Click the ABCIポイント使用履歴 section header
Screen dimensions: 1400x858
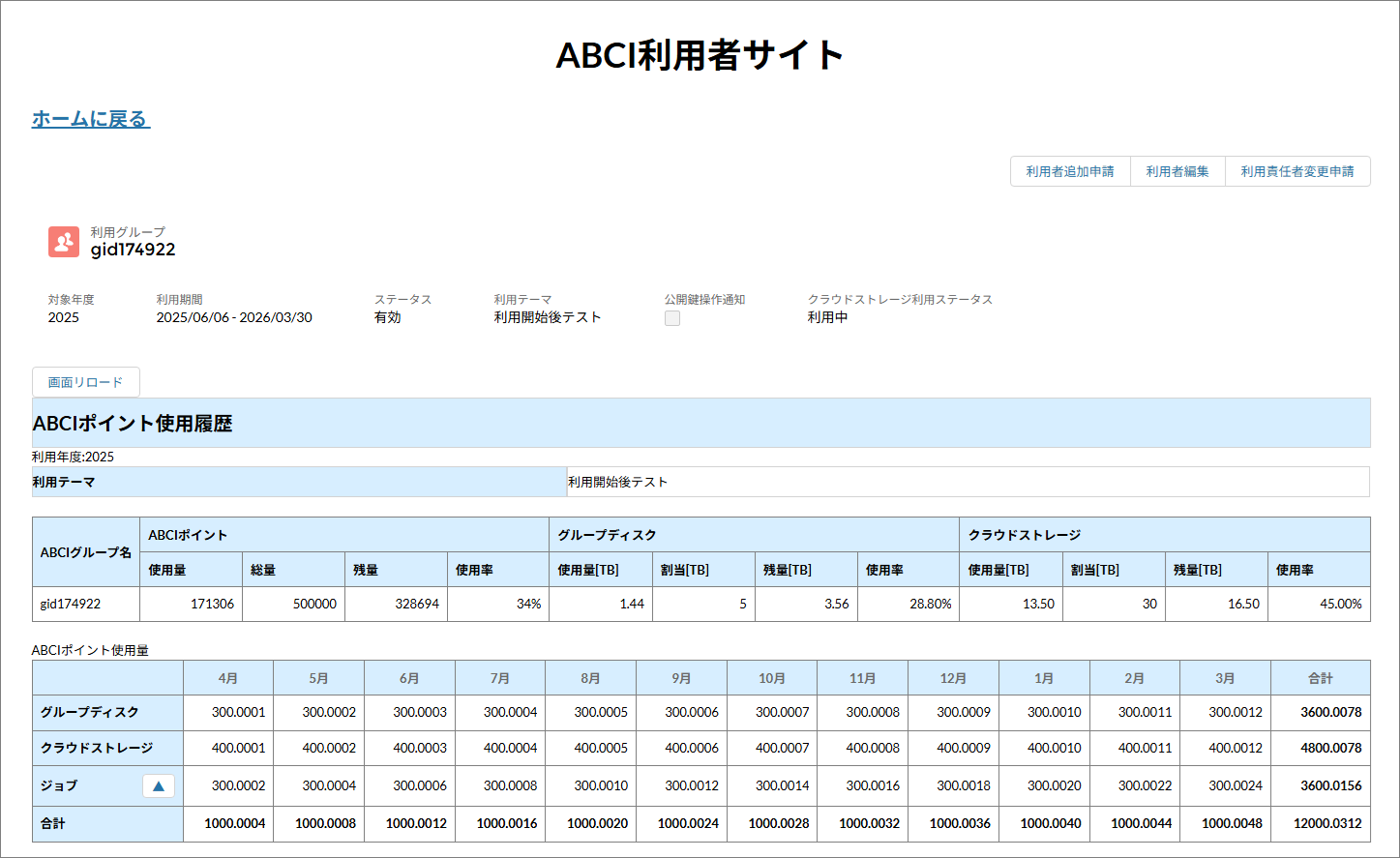pos(133,424)
